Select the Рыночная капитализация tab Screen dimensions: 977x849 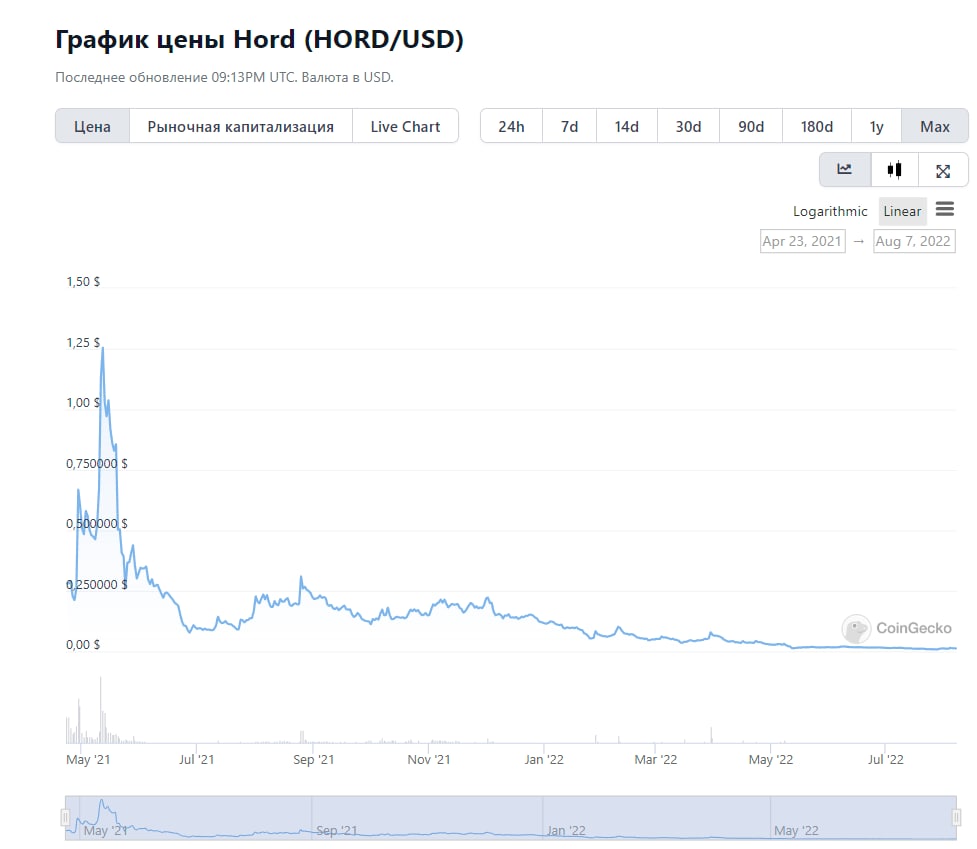[241, 126]
